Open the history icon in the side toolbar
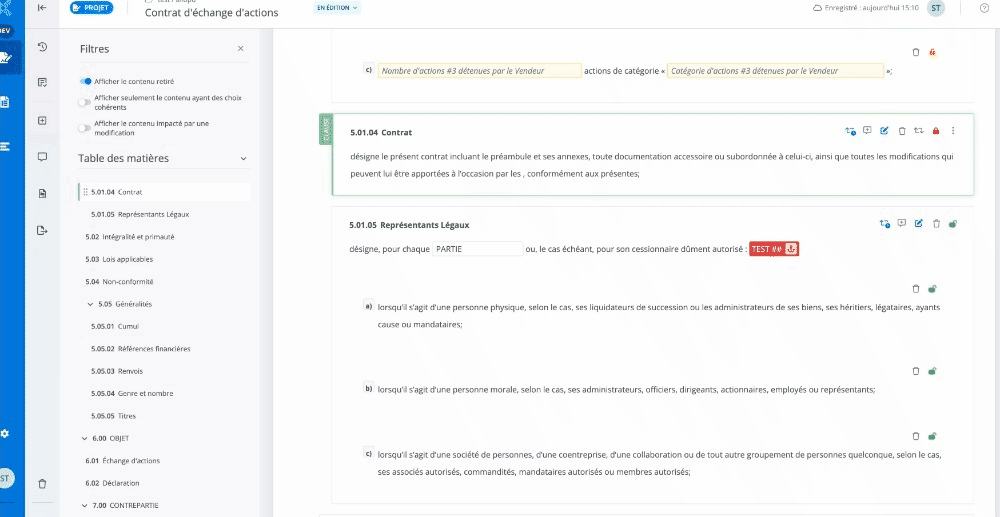Screen dimensions: 1000x517 coord(42,47)
